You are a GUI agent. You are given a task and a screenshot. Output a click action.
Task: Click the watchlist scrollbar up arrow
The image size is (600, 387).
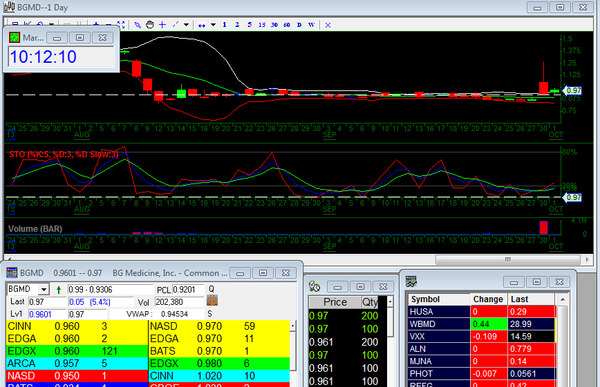click(x=562, y=299)
